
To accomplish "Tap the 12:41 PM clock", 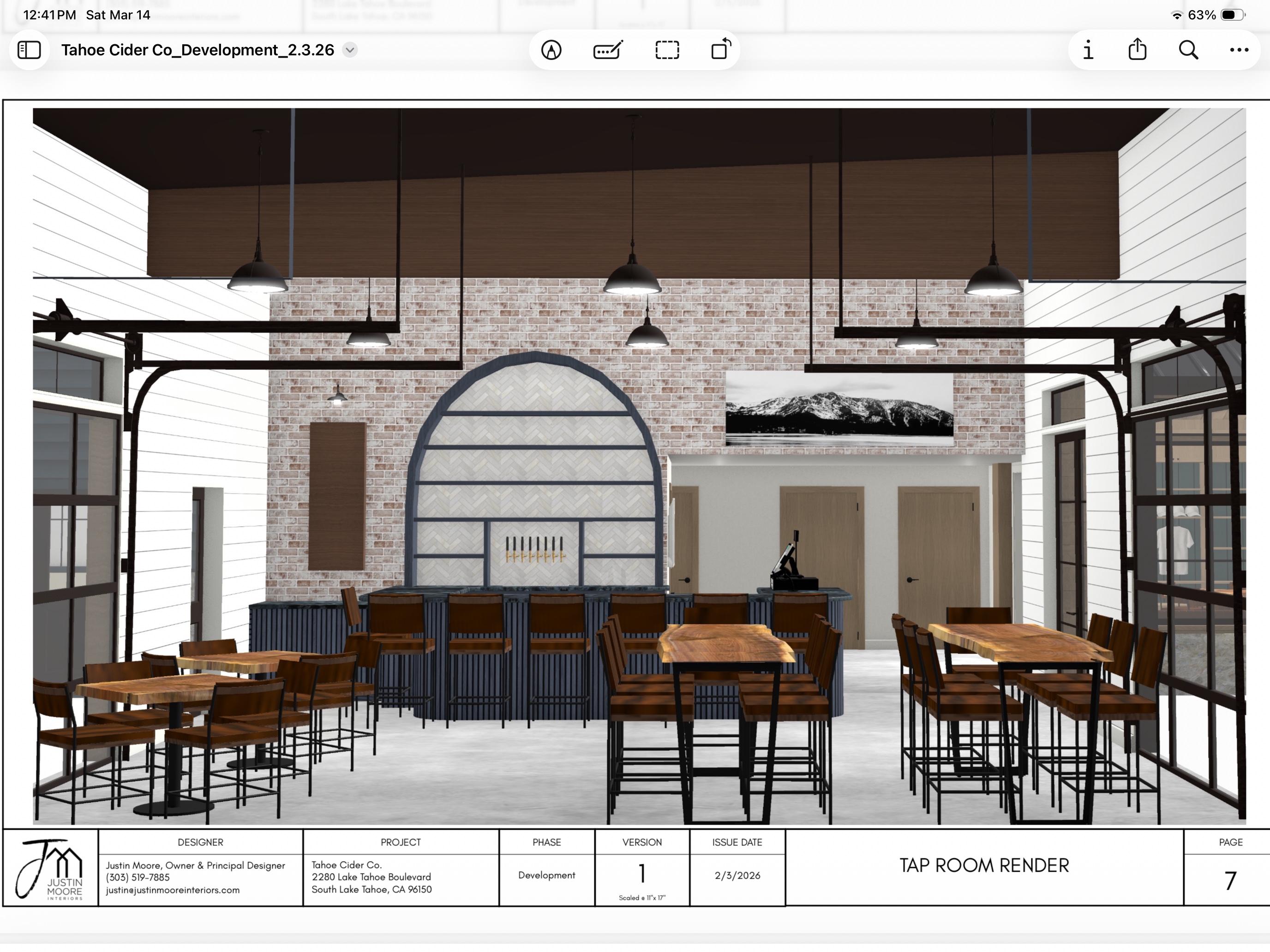I will click(x=49, y=15).
